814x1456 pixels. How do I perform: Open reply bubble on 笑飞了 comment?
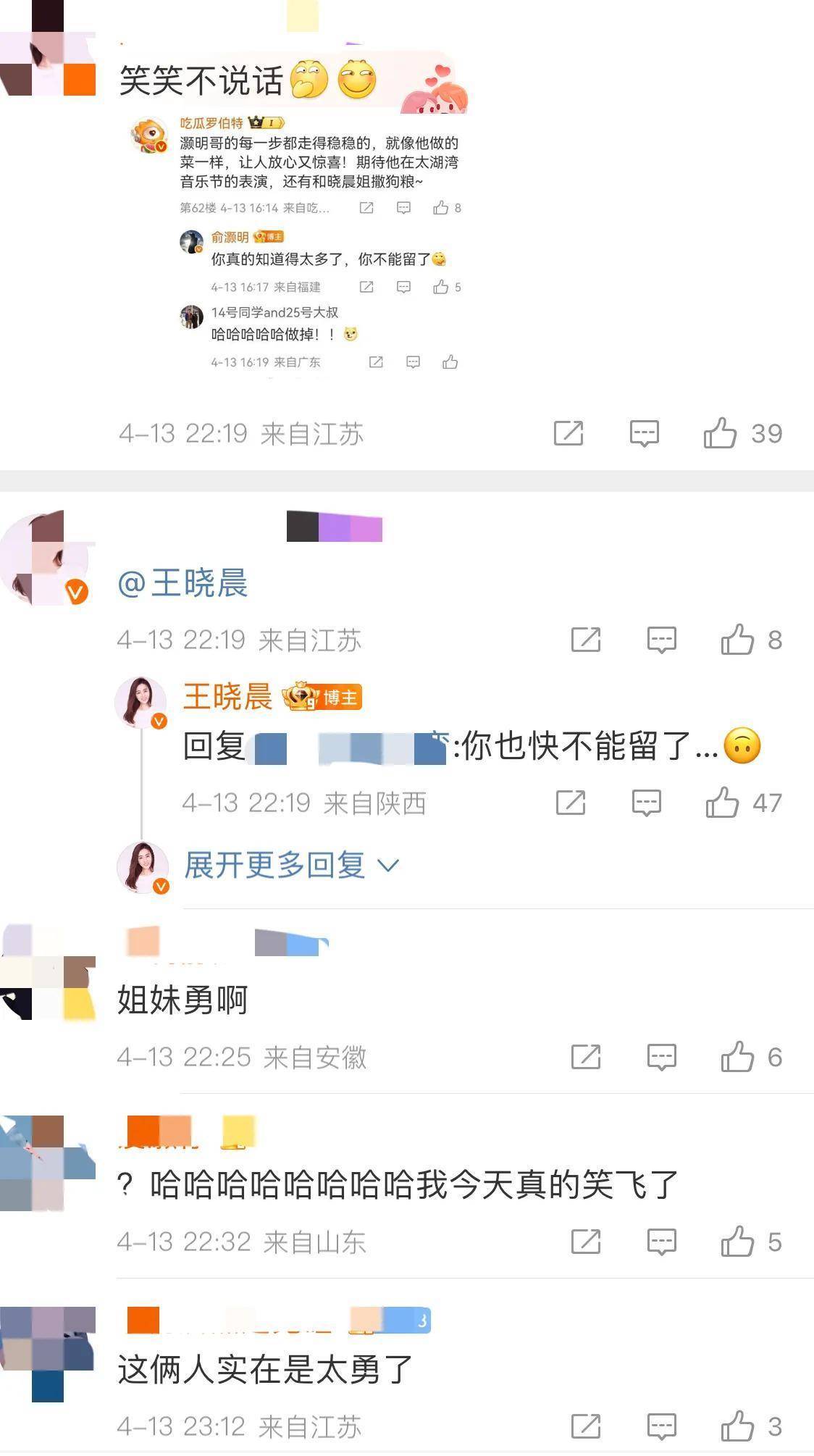point(661,1242)
